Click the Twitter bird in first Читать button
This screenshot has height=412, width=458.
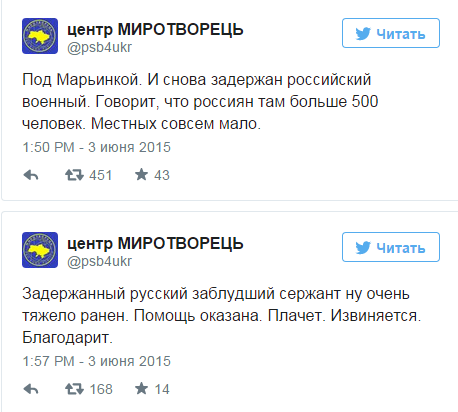(363, 34)
